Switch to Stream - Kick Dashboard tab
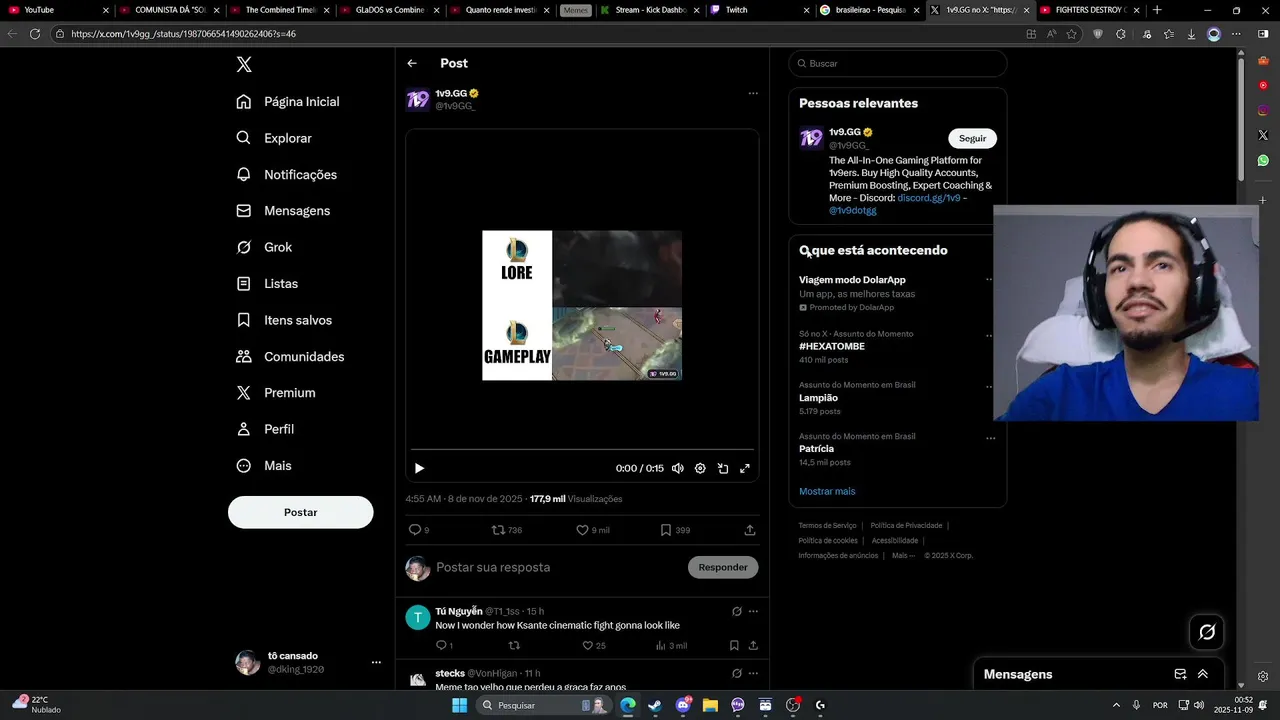 (648, 10)
